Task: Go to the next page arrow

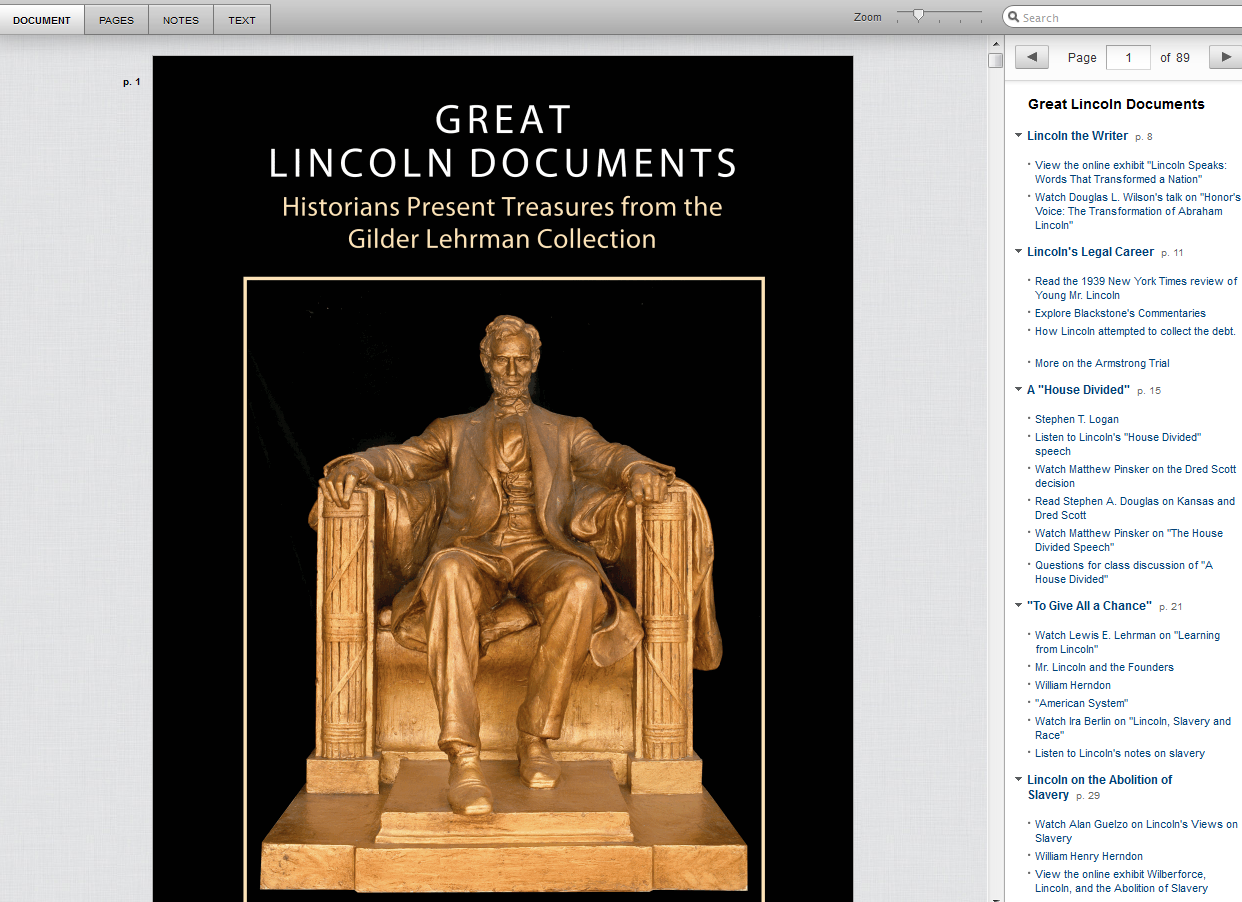Action: (x=1225, y=57)
